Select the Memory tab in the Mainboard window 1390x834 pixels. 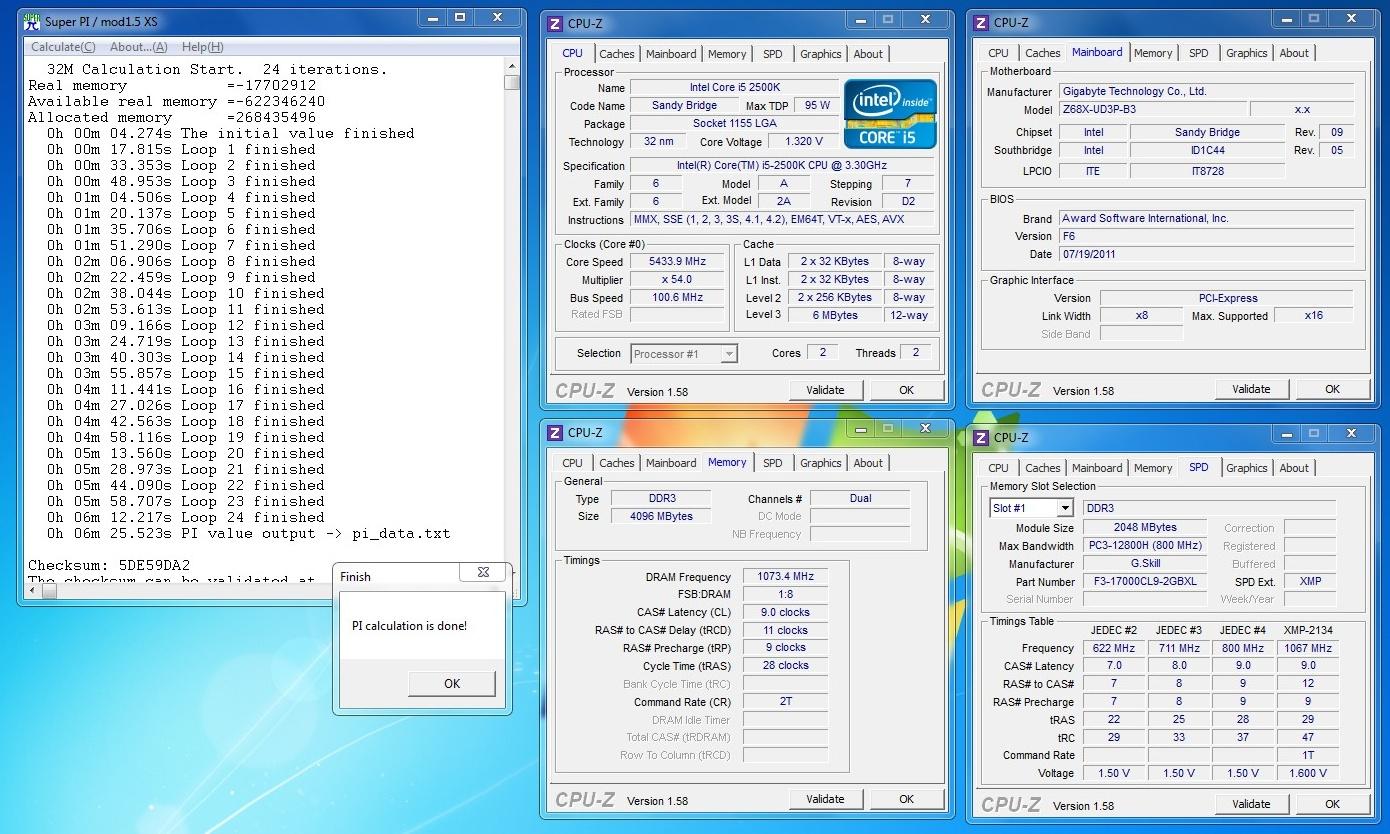[x=1153, y=53]
